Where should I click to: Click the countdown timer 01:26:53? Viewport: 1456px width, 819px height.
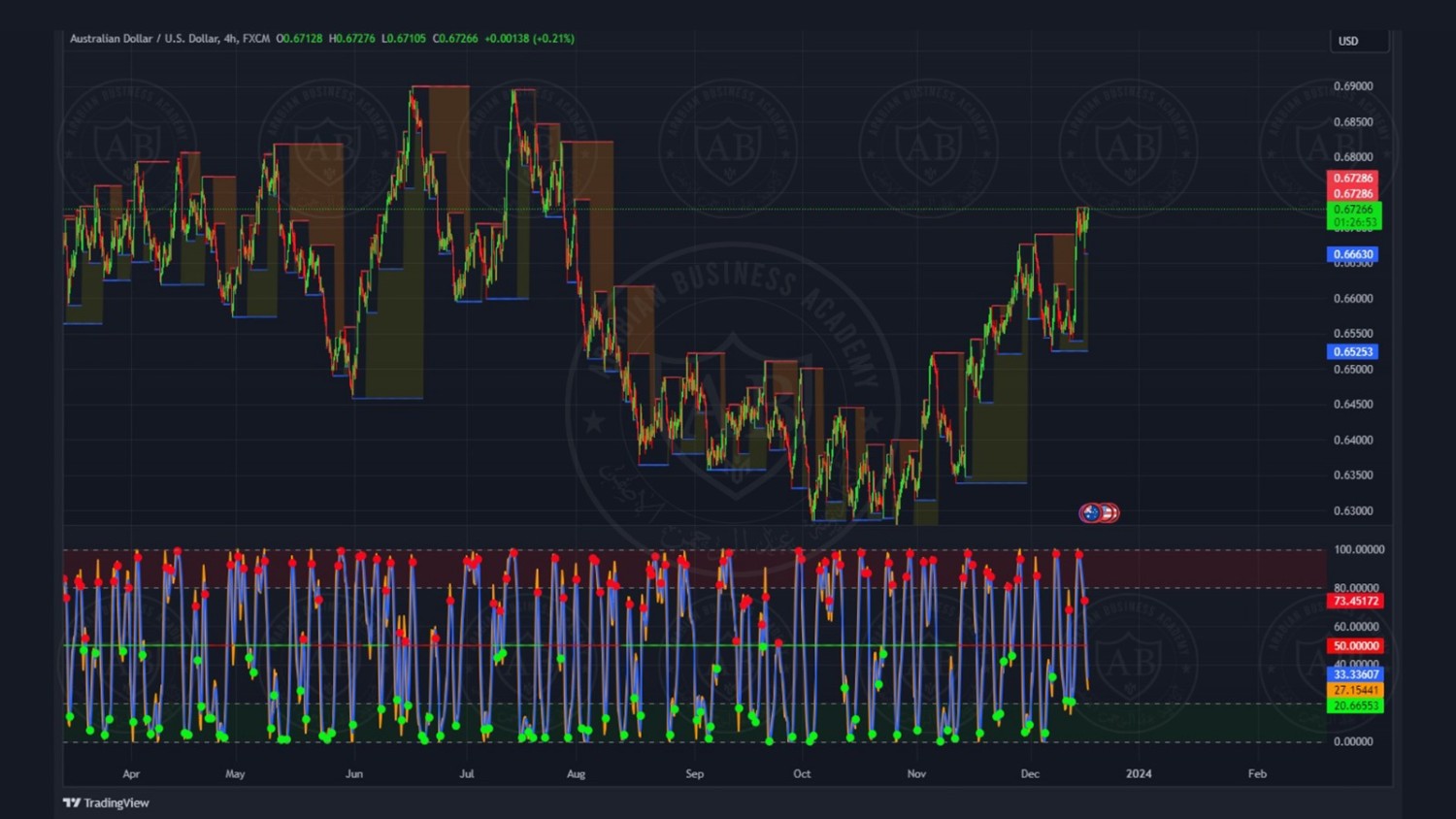[x=1354, y=222]
